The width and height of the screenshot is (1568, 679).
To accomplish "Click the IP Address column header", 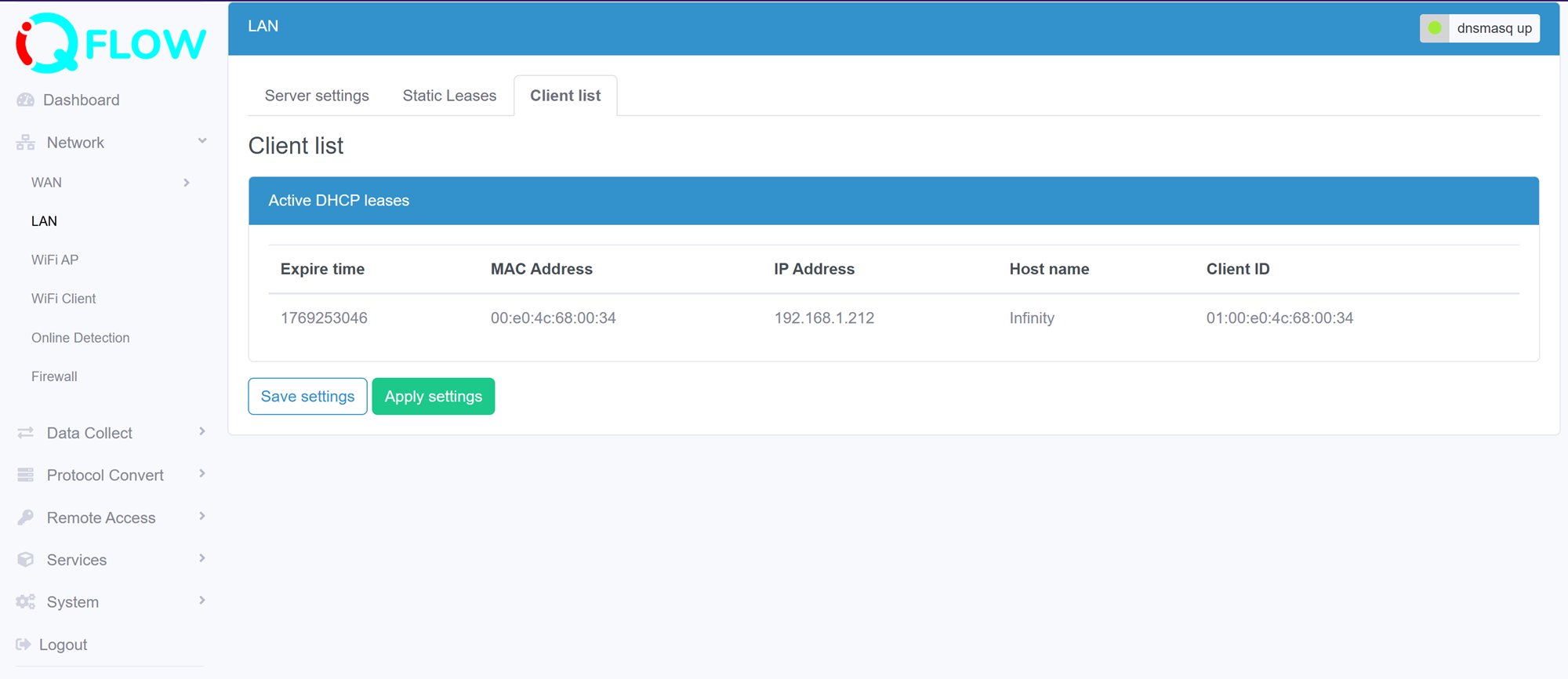I will (814, 269).
